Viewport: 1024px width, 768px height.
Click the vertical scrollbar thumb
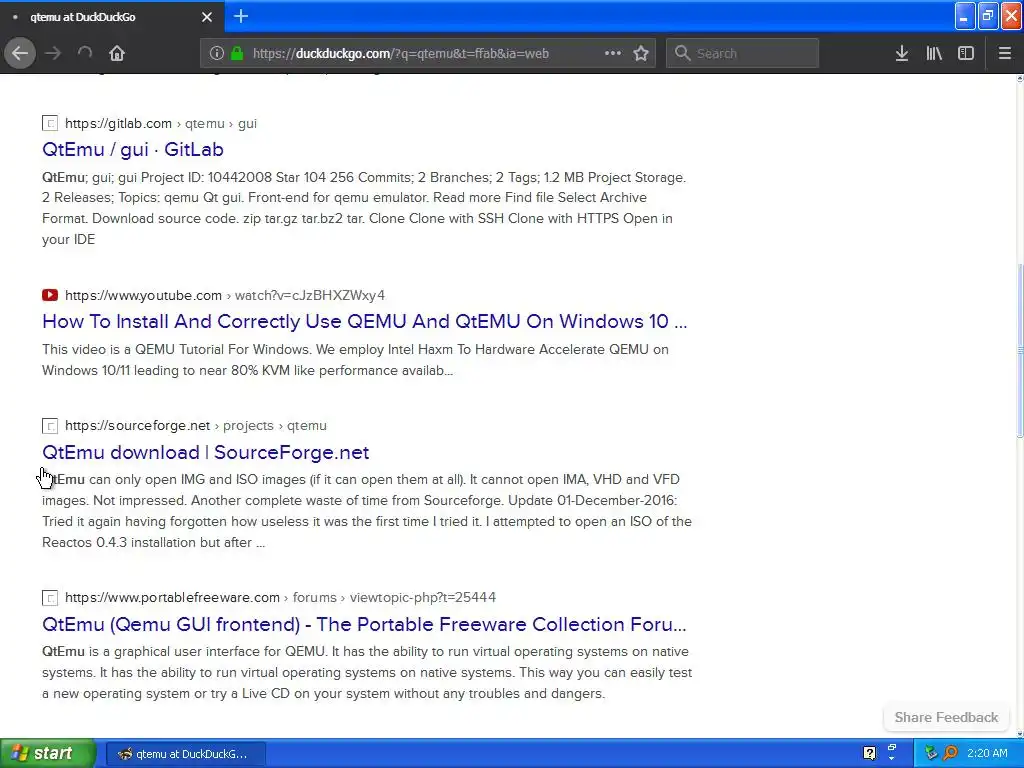(1019, 351)
